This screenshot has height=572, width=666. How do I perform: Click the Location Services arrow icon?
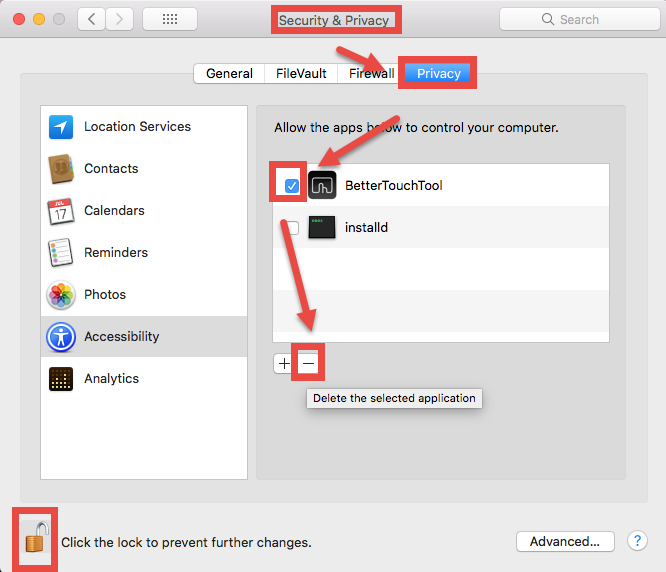[61, 127]
